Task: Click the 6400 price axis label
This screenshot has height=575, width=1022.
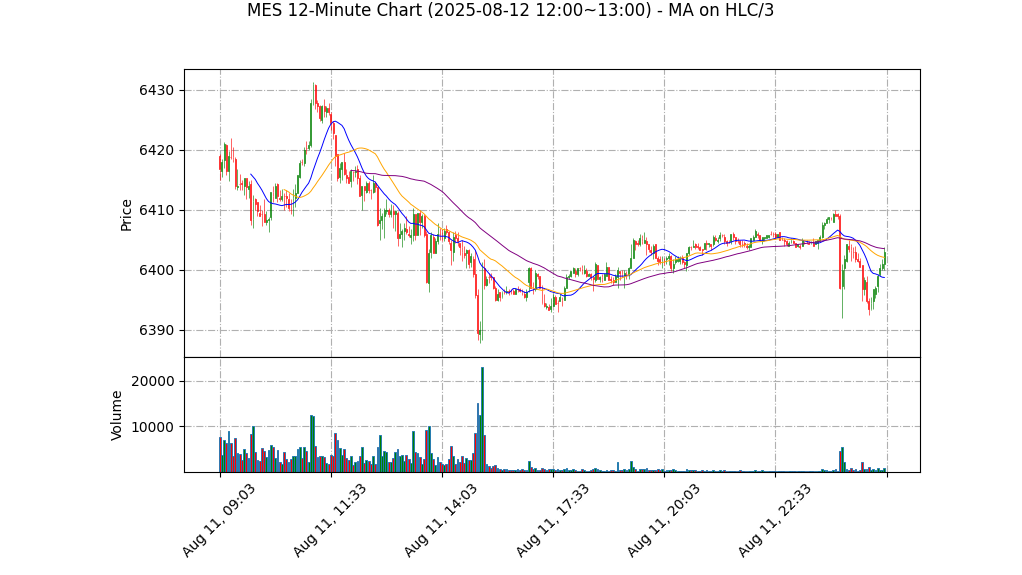Action: (x=156, y=271)
